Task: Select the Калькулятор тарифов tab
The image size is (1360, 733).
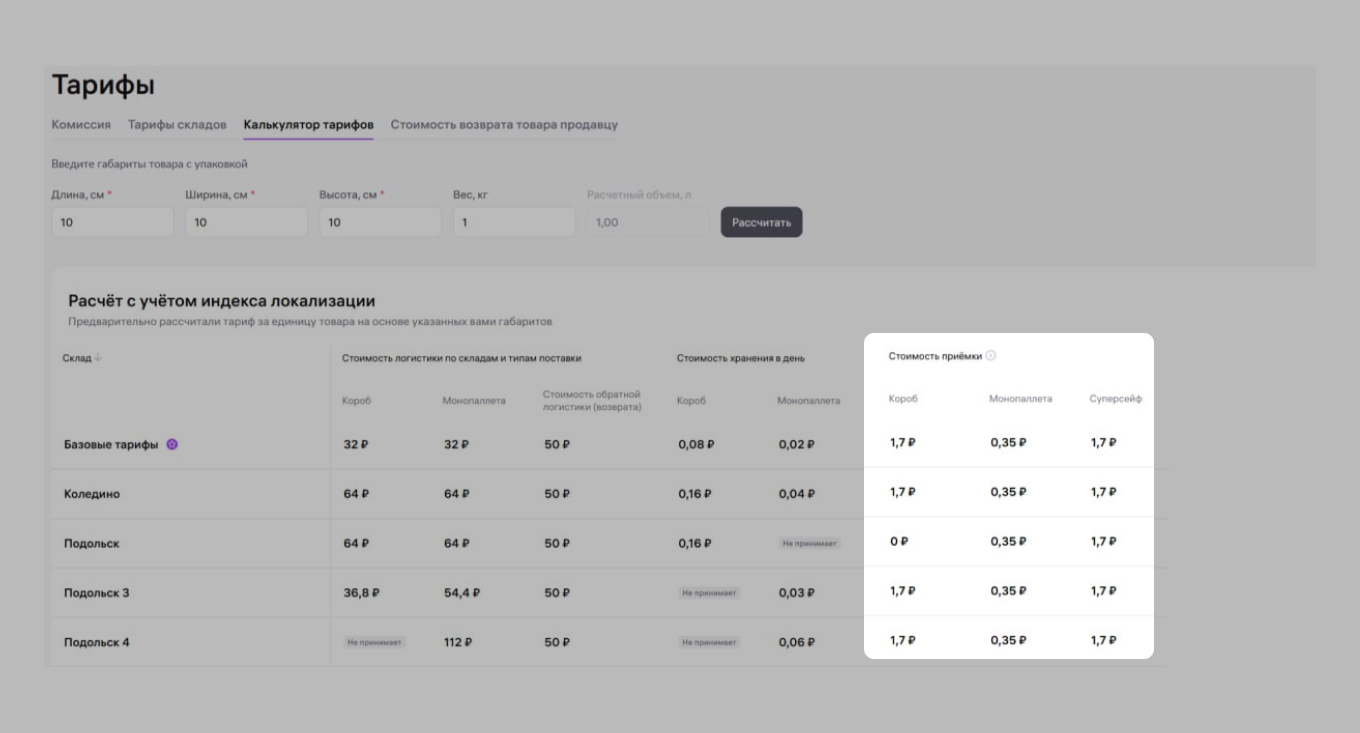Action: [x=308, y=125]
